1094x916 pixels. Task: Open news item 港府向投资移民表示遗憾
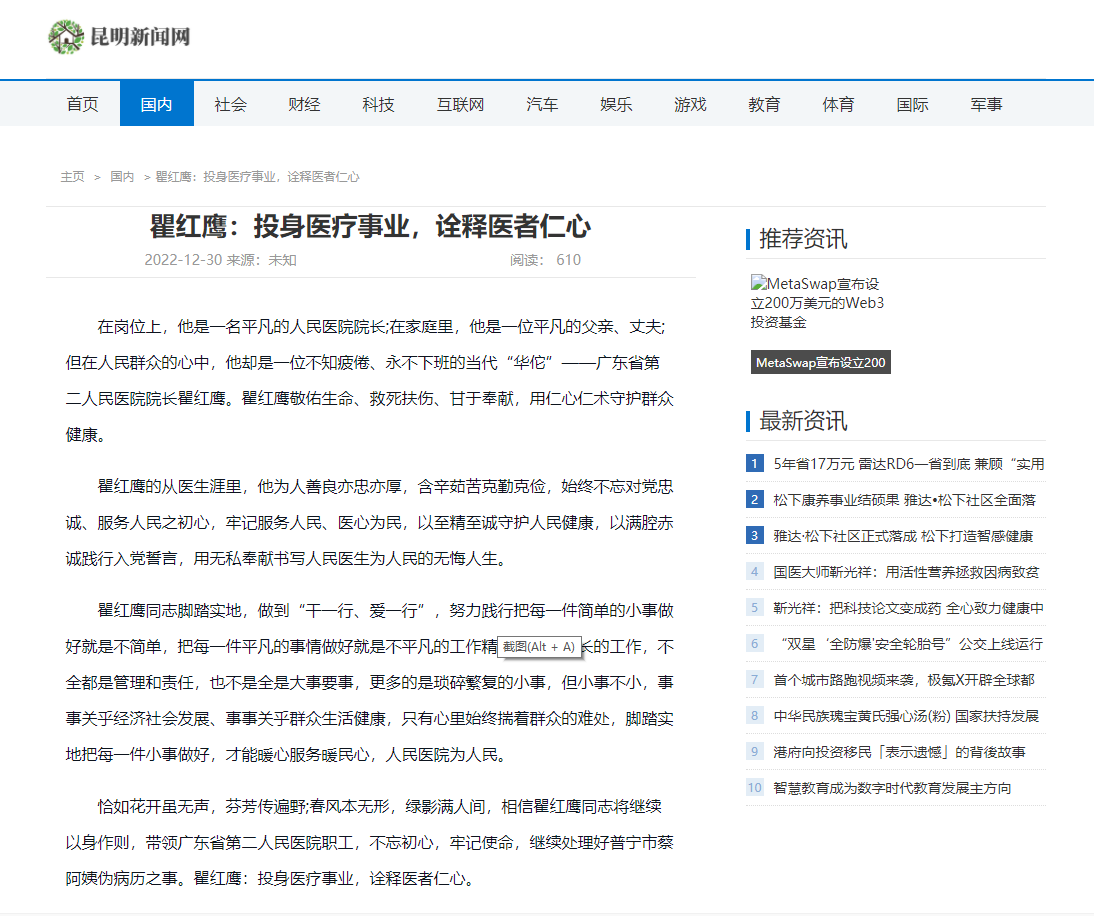899,752
